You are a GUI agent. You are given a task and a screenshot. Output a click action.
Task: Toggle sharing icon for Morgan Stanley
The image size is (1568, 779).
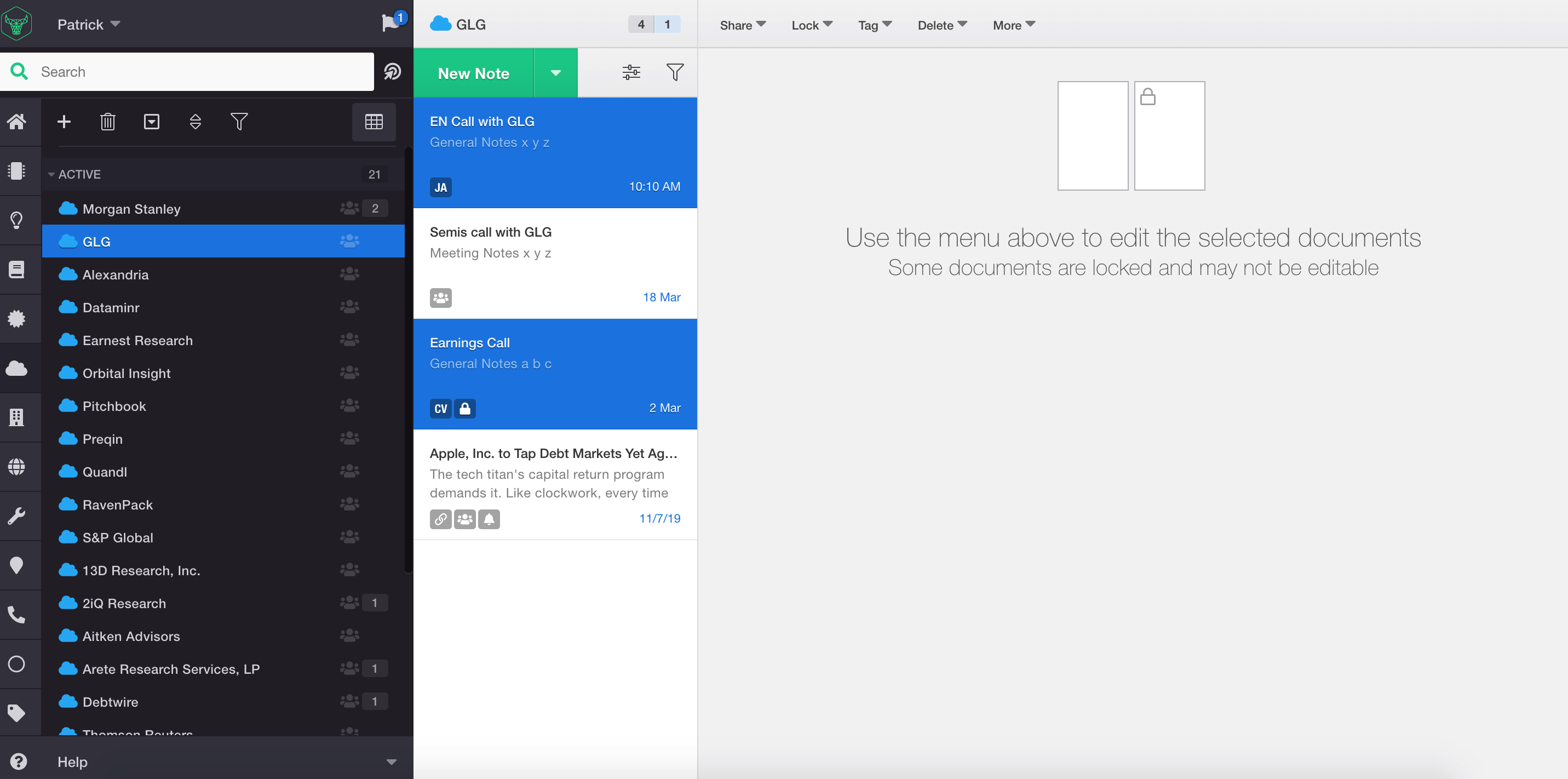point(349,209)
